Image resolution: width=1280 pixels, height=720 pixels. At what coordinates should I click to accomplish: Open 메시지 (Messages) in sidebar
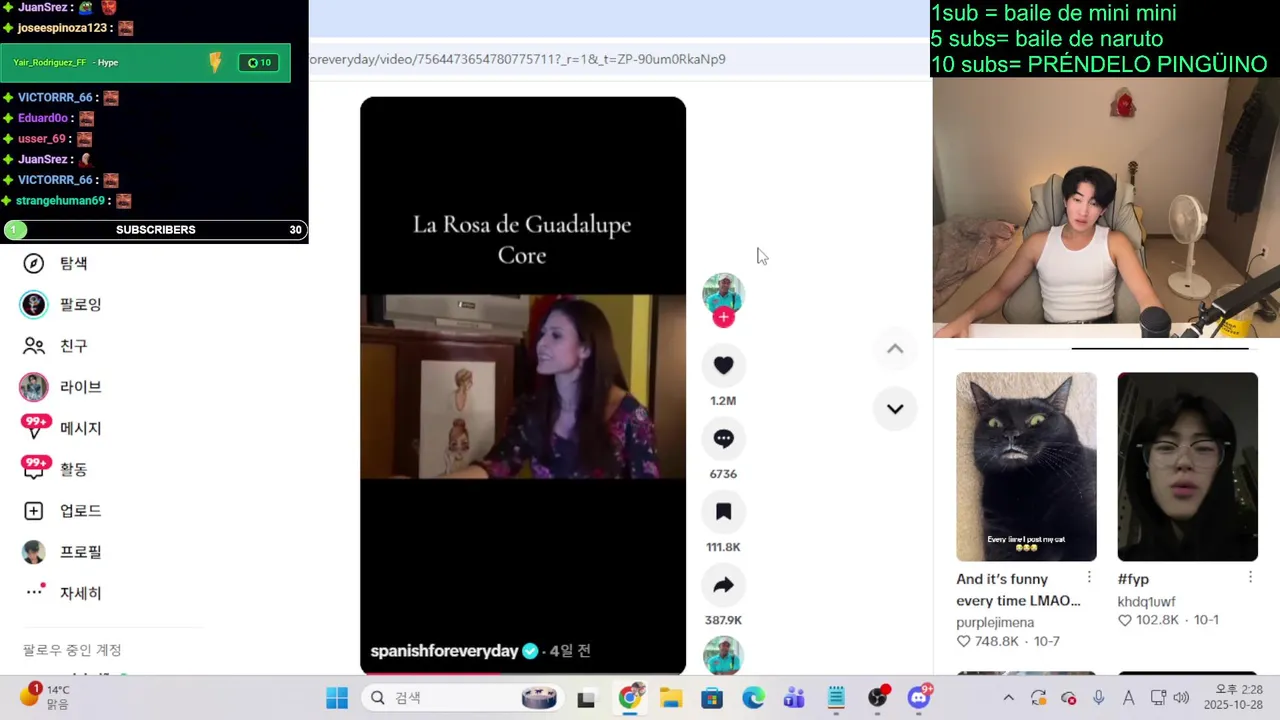coord(62,428)
